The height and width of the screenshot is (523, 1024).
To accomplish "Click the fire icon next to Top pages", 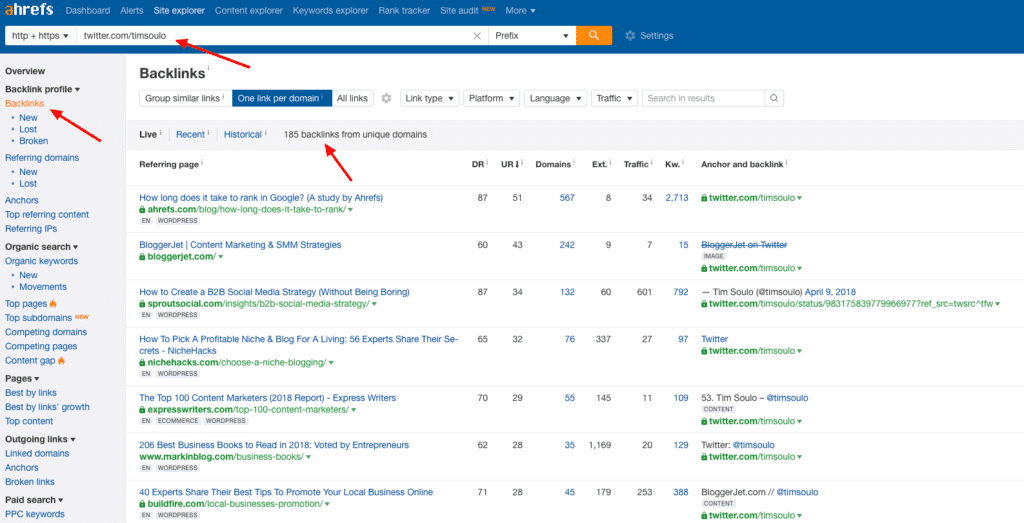I will [x=53, y=304].
